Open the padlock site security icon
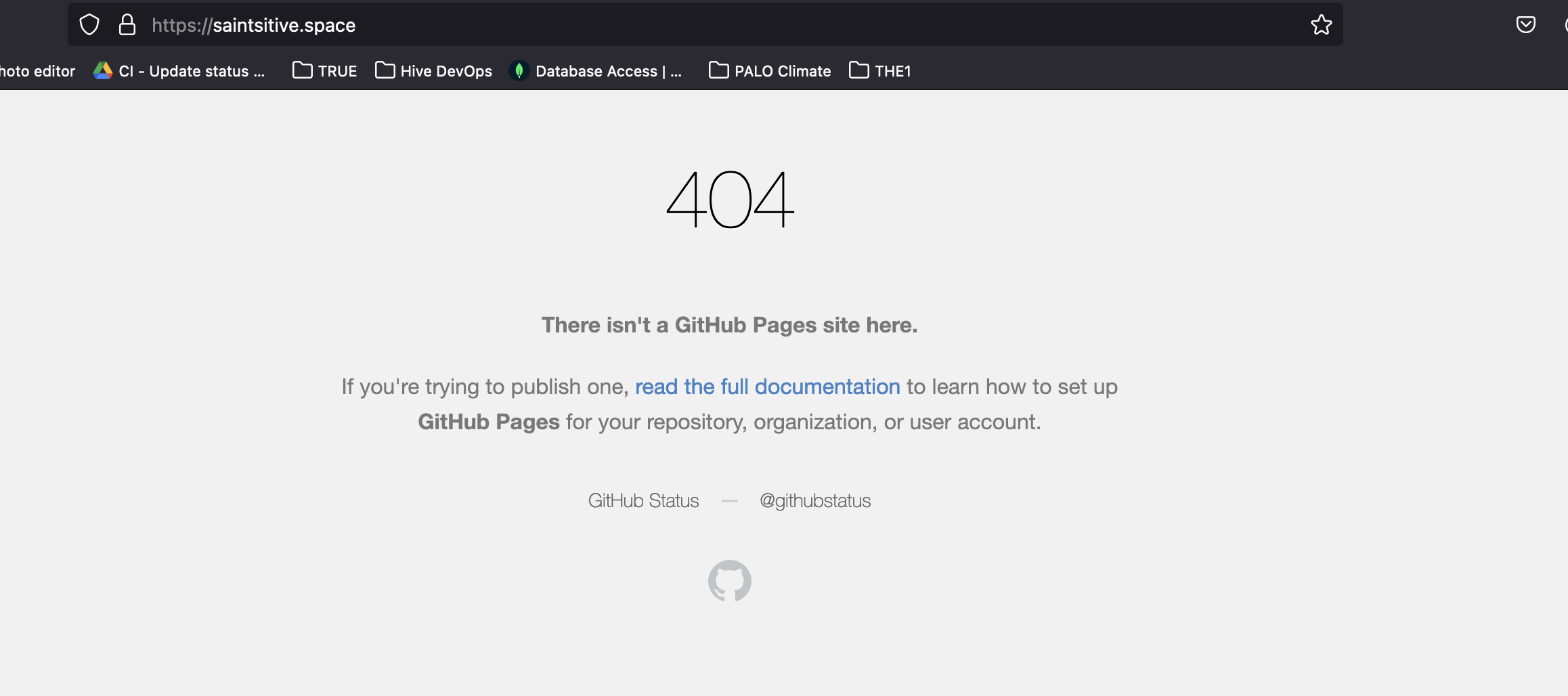 (x=127, y=24)
